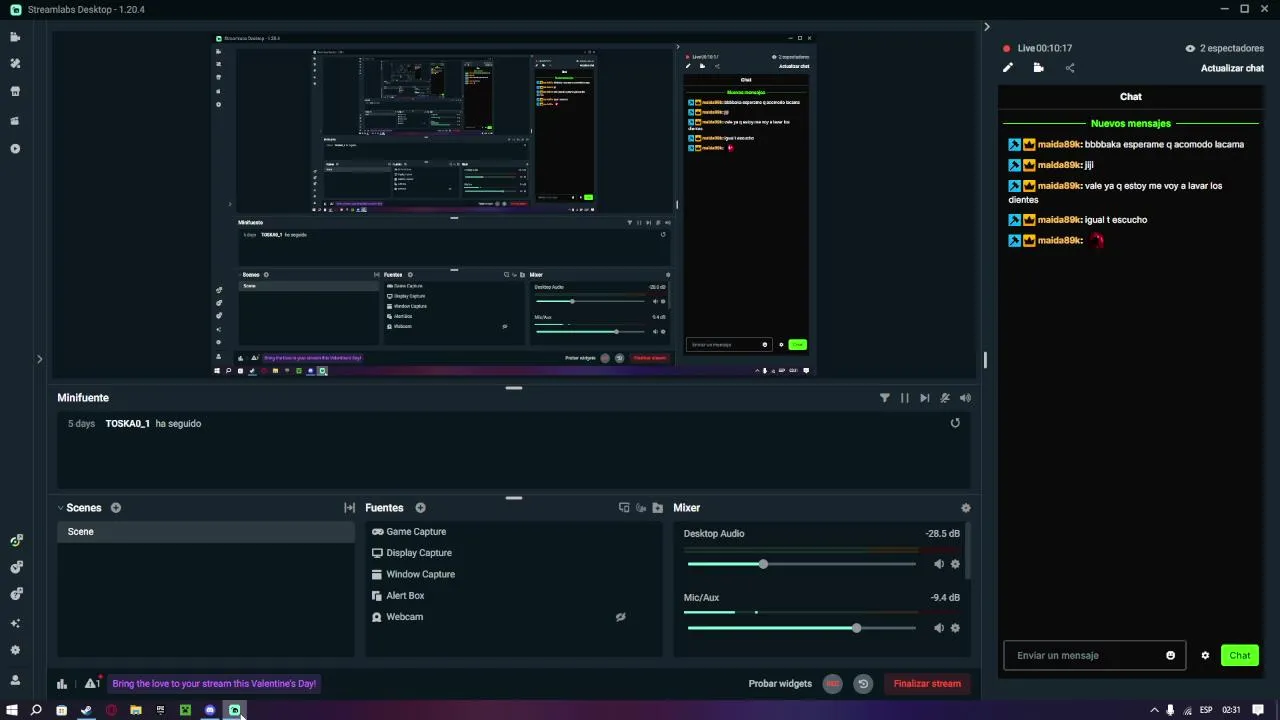Click the guest cam icon in Fuentes header

point(641,508)
